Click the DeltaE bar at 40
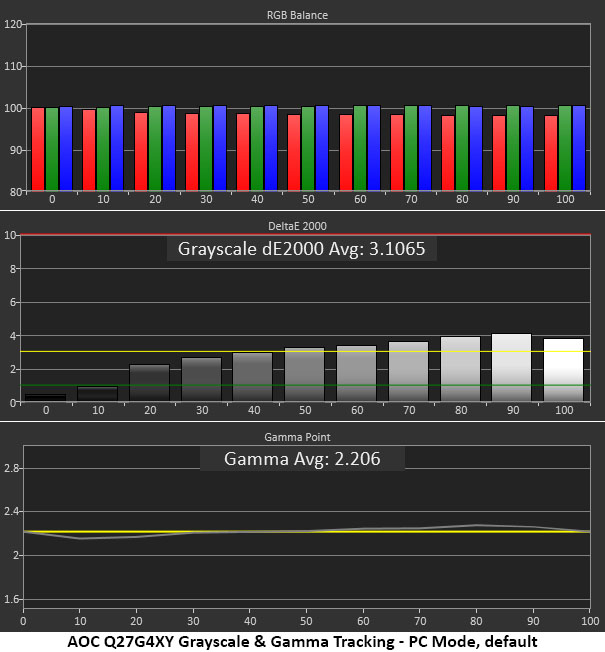The height and width of the screenshot is (652, 605). click(253, 377)
